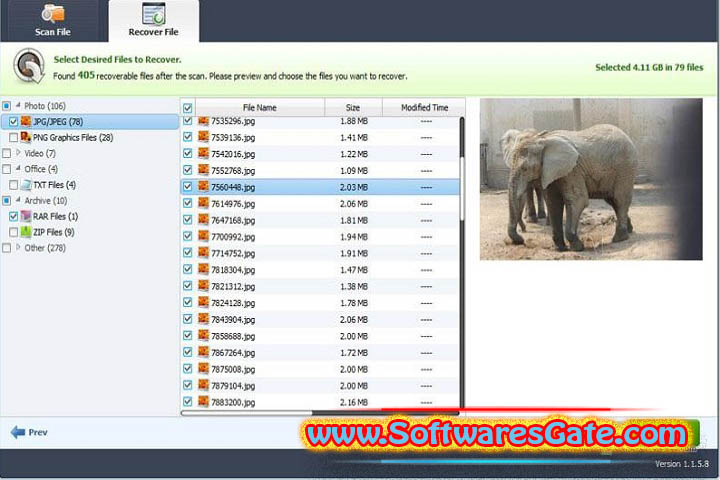Expand the Other (278) tree node
The image size is (720, 480).
18,248
